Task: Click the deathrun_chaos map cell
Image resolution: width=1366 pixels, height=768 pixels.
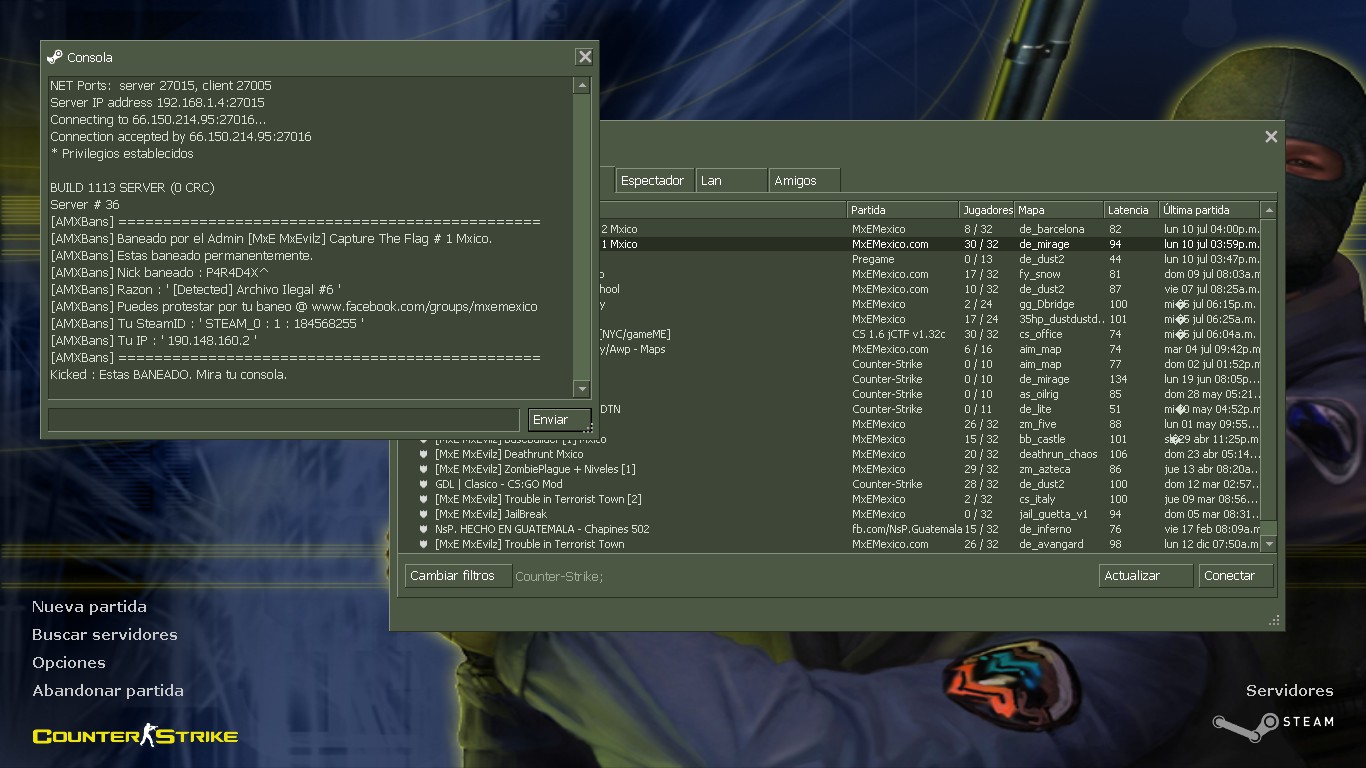Action: [x=1058, y=454]
